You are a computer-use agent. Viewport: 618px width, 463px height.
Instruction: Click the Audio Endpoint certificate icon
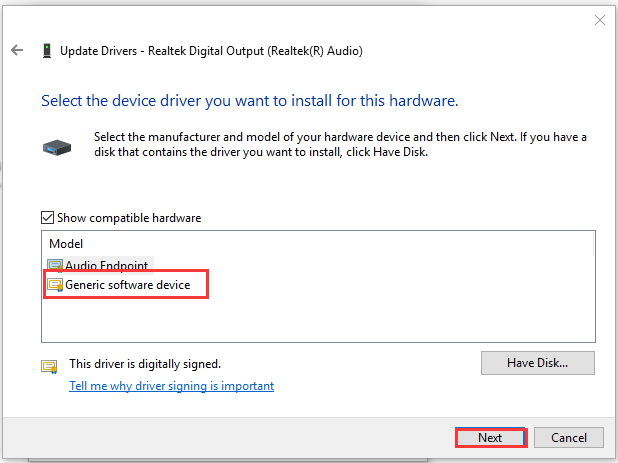tap(55, 266)
